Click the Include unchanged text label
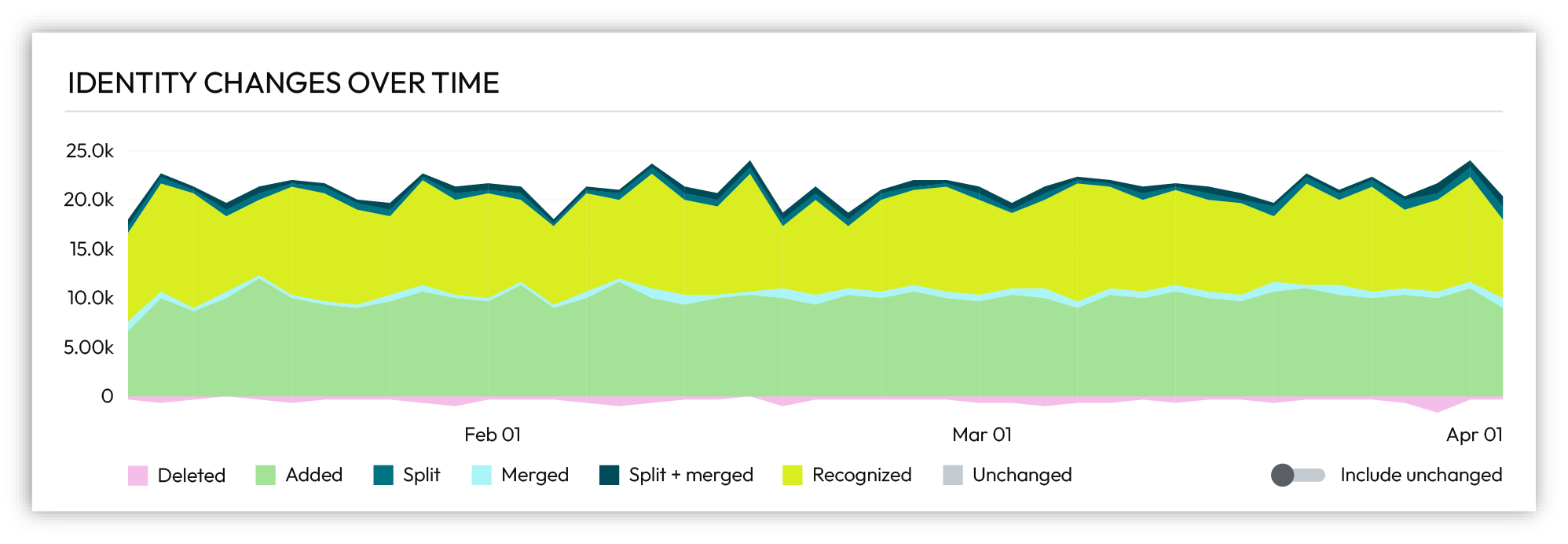 click(x=1420, y=475)
